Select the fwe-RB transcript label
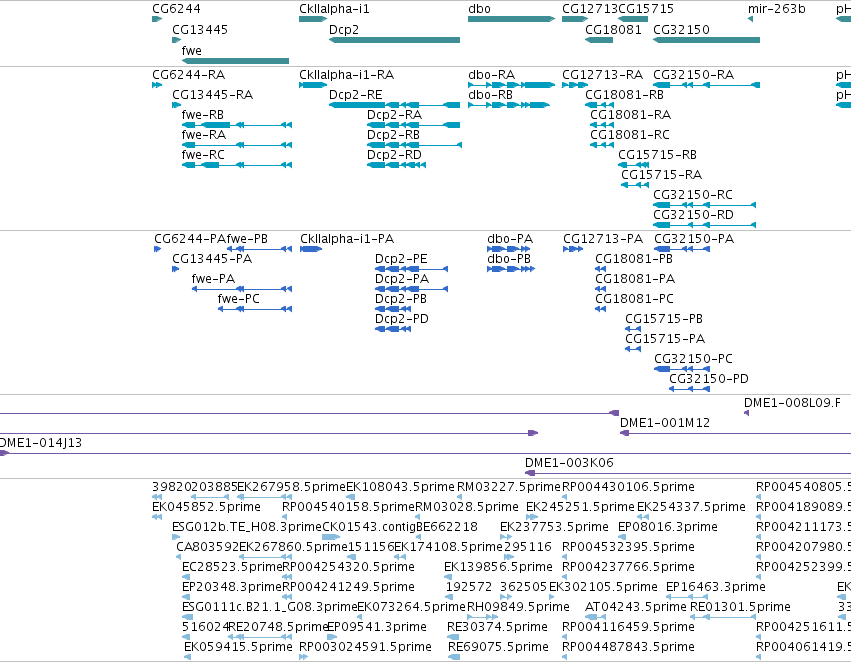The image size is (851, 662). pos(202,114)
